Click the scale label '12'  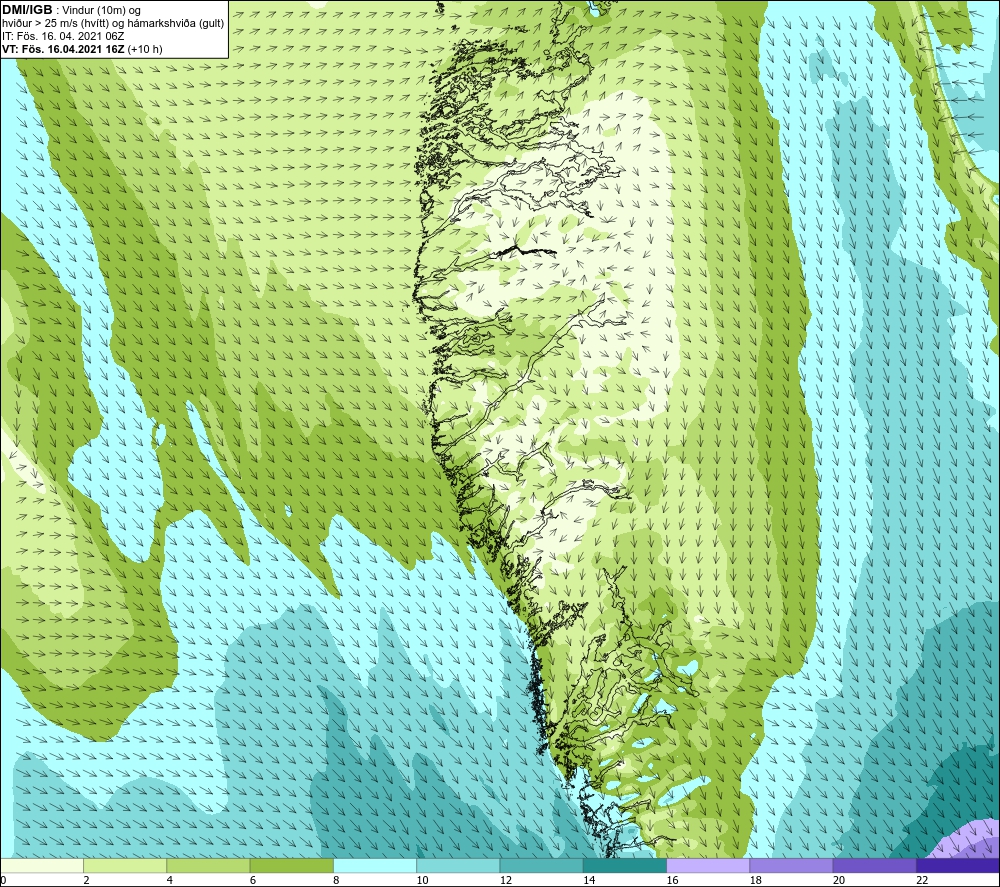(505, 881)
